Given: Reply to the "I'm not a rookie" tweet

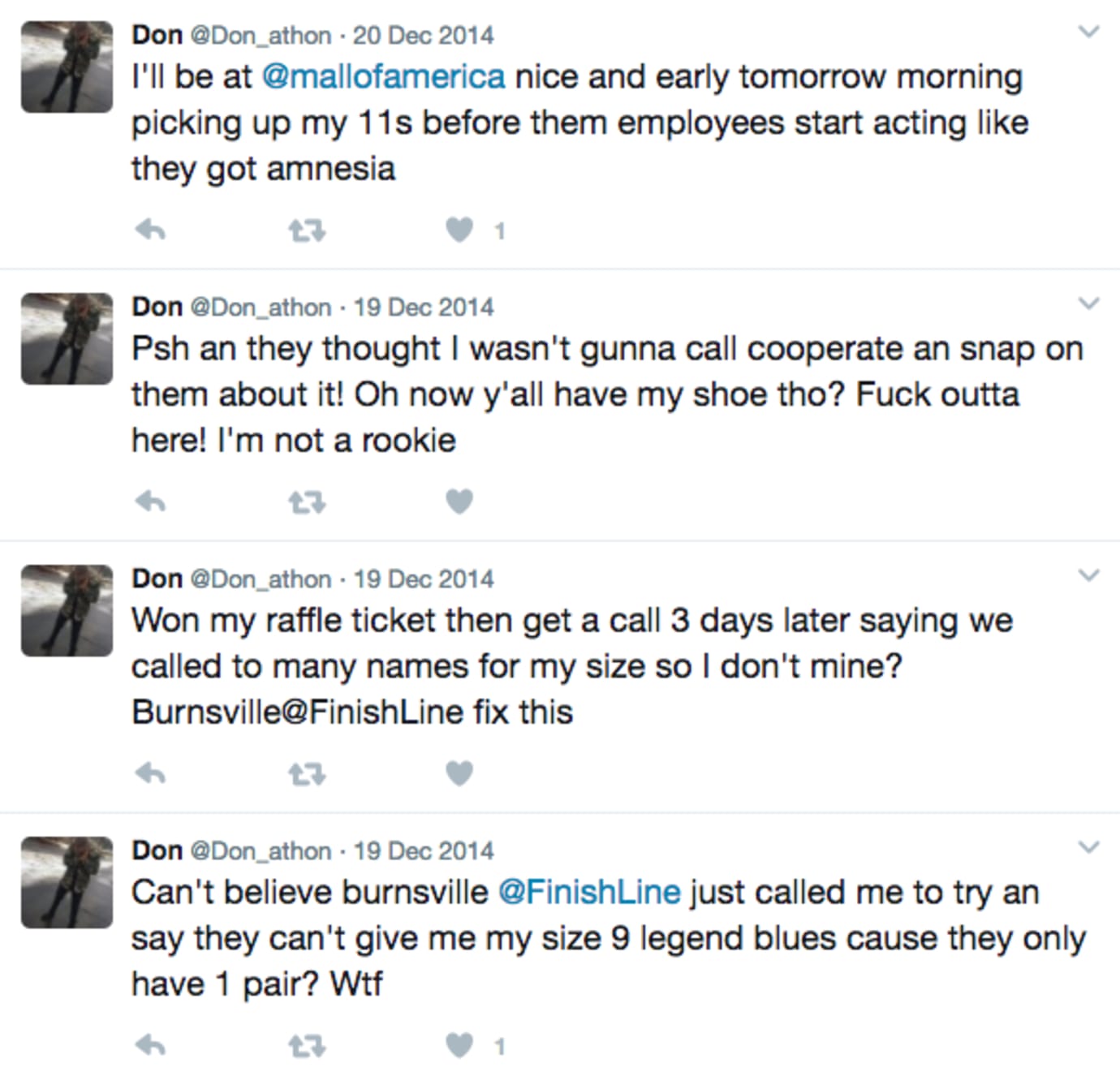Looking at the screenshot, I should pos(151,503).
